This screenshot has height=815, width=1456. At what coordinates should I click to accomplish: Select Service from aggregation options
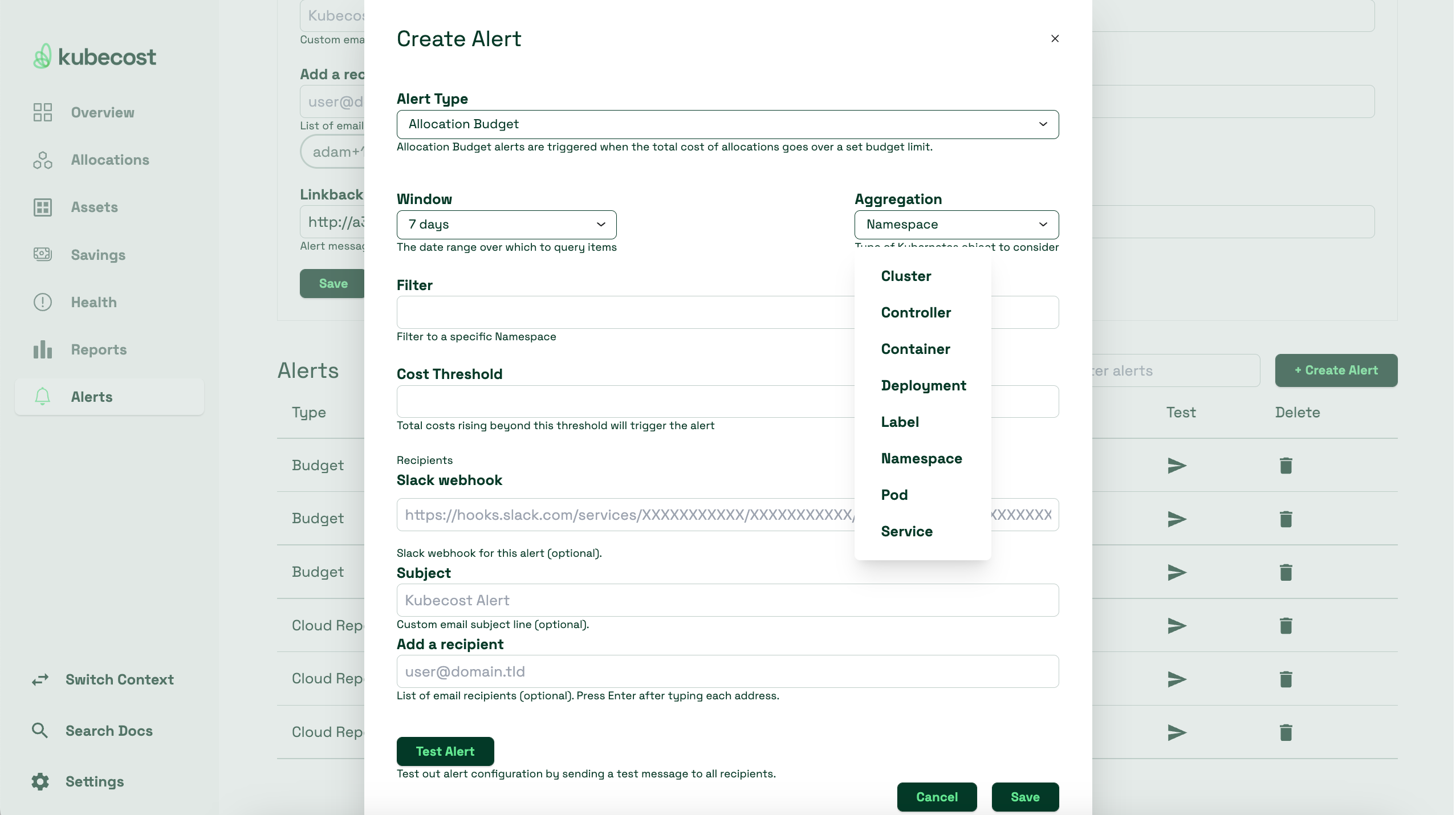(x=907, y=531)
